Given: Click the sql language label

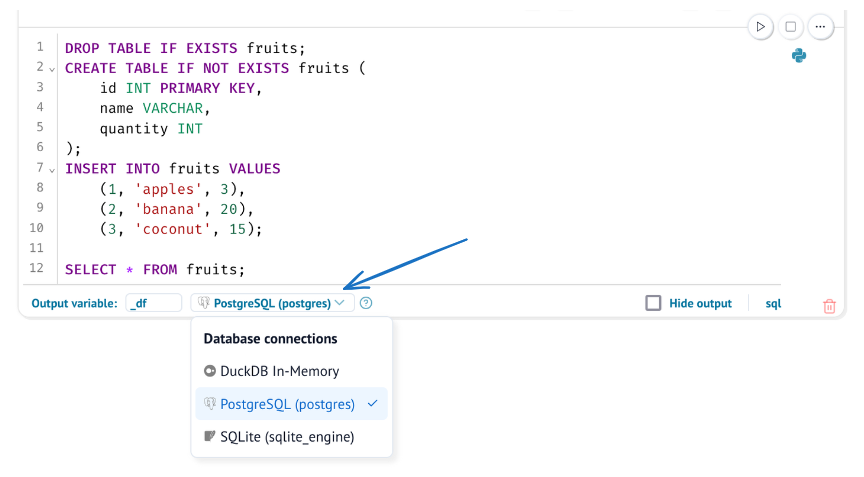Looking at the screenshot, I should [773, 303].
